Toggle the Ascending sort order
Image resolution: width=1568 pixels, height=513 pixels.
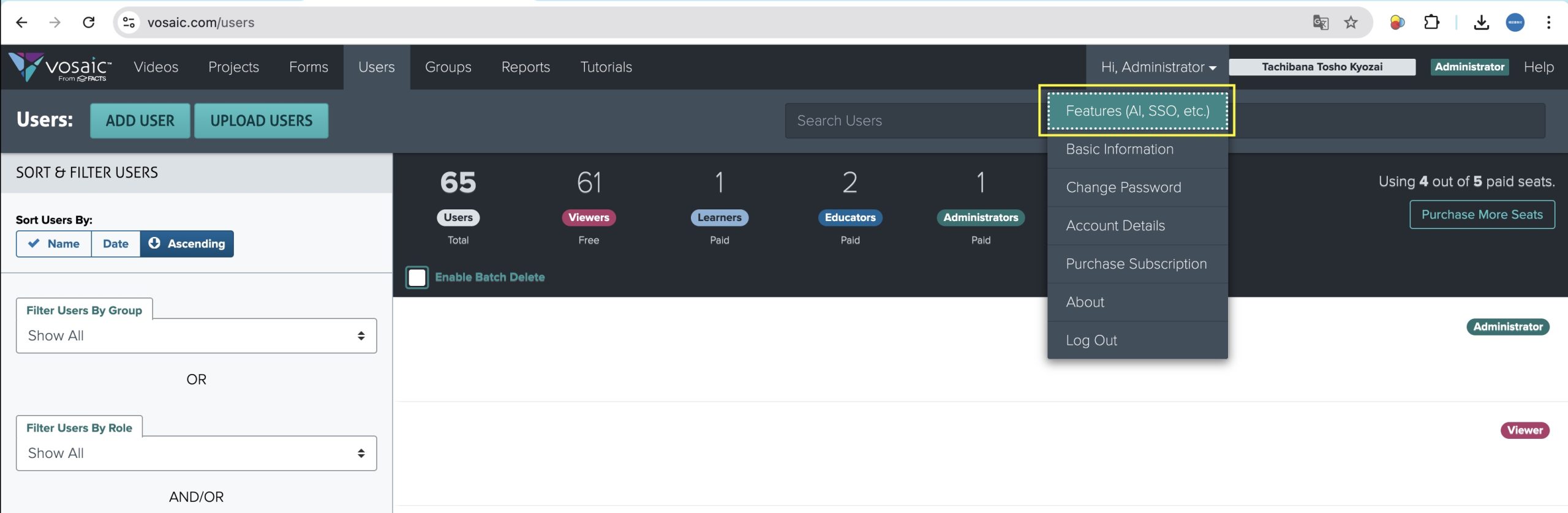click(x=187, y=244)
